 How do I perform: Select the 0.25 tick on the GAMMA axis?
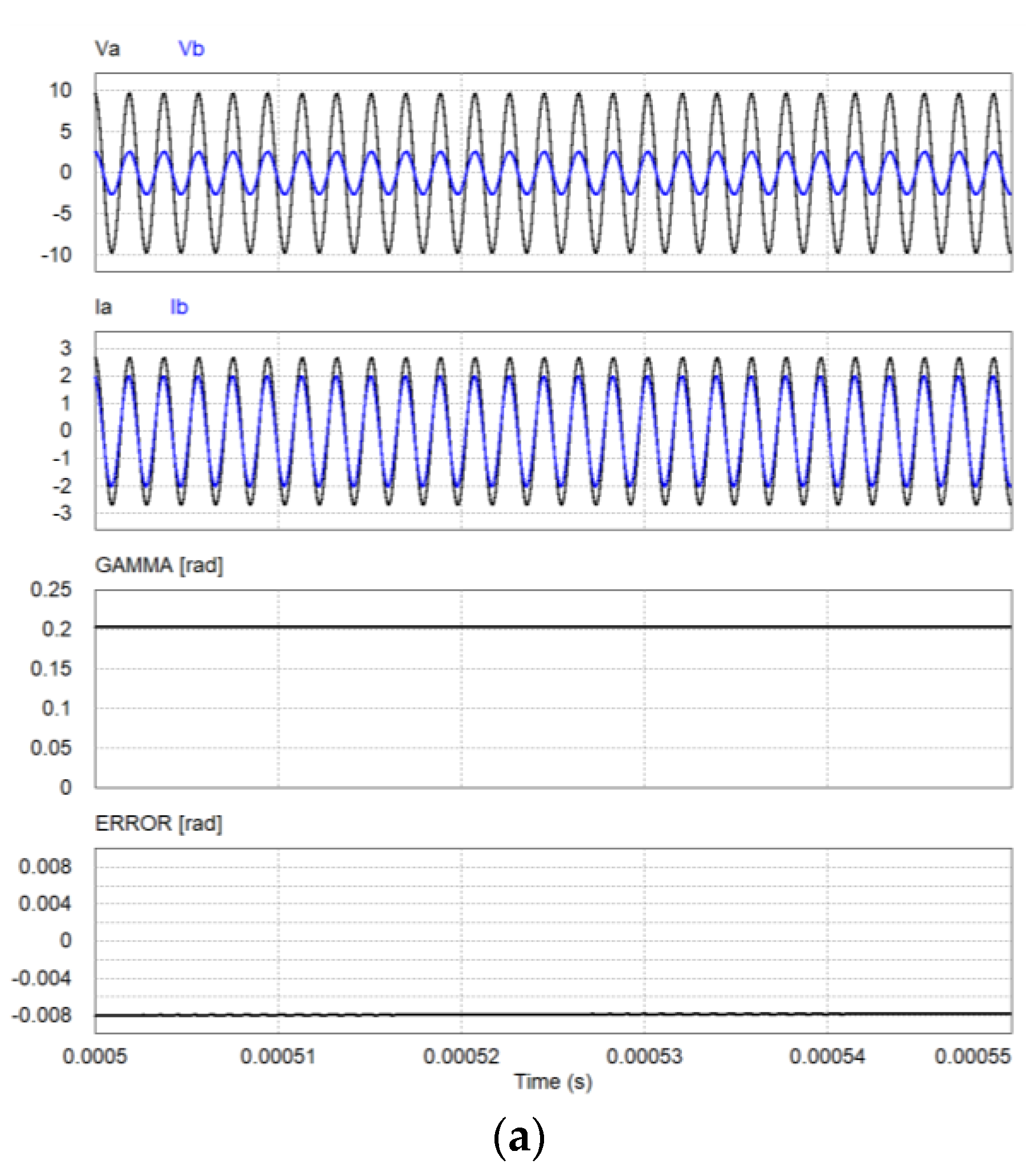51,589
